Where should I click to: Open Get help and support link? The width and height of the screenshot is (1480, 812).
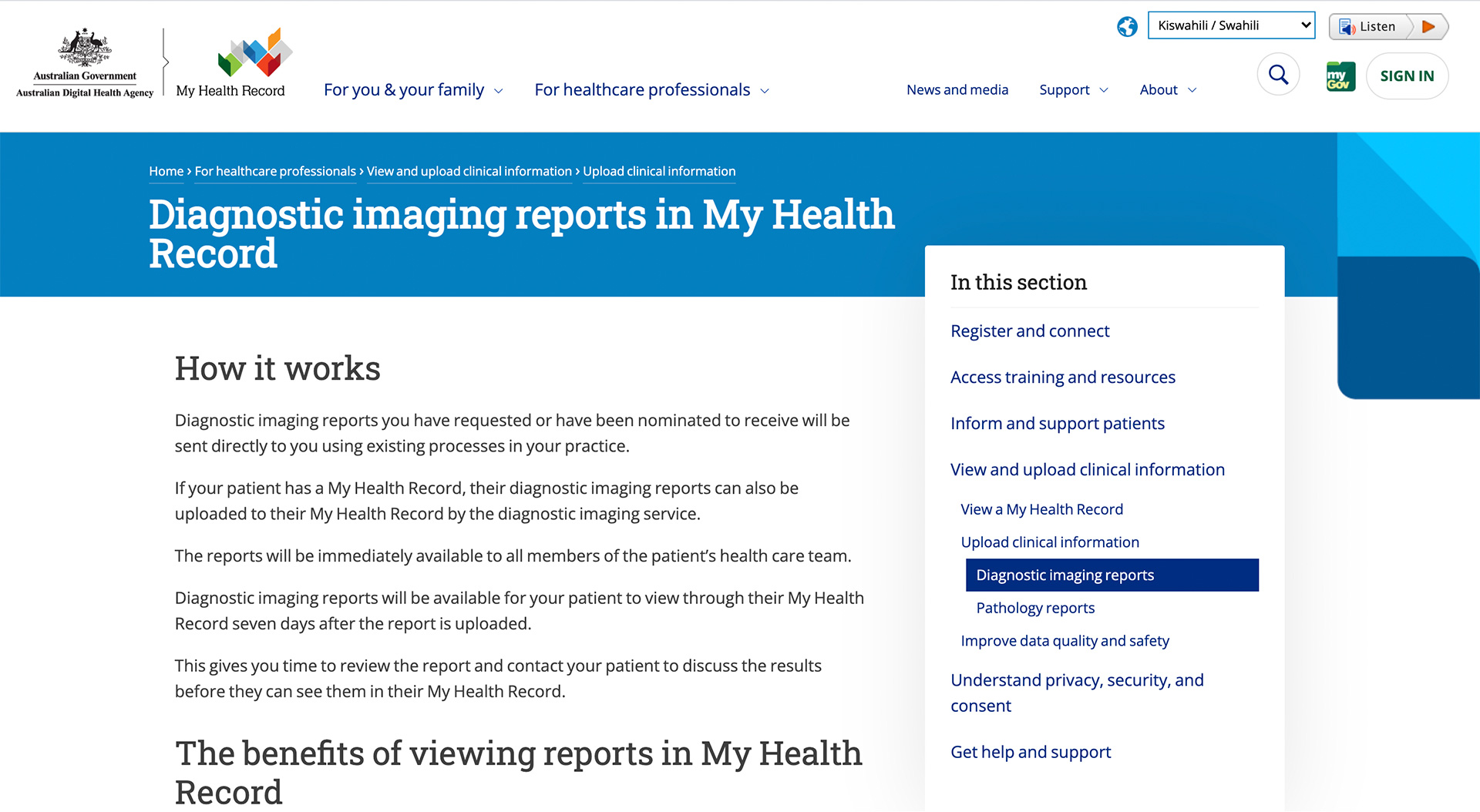[x=1031, y=753]
